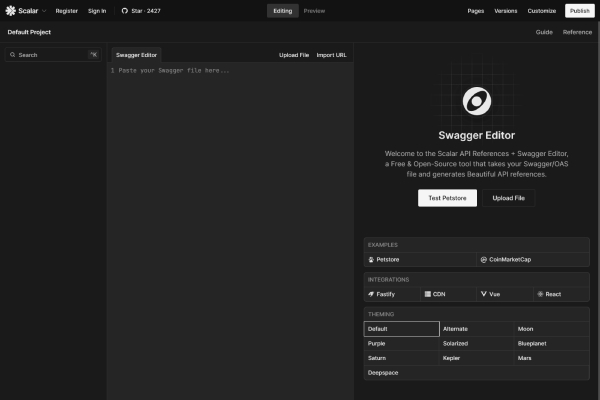Open the Scalar dropdown chevron
The width and height of the screenshot is (600, 400).
coord(44,11)
